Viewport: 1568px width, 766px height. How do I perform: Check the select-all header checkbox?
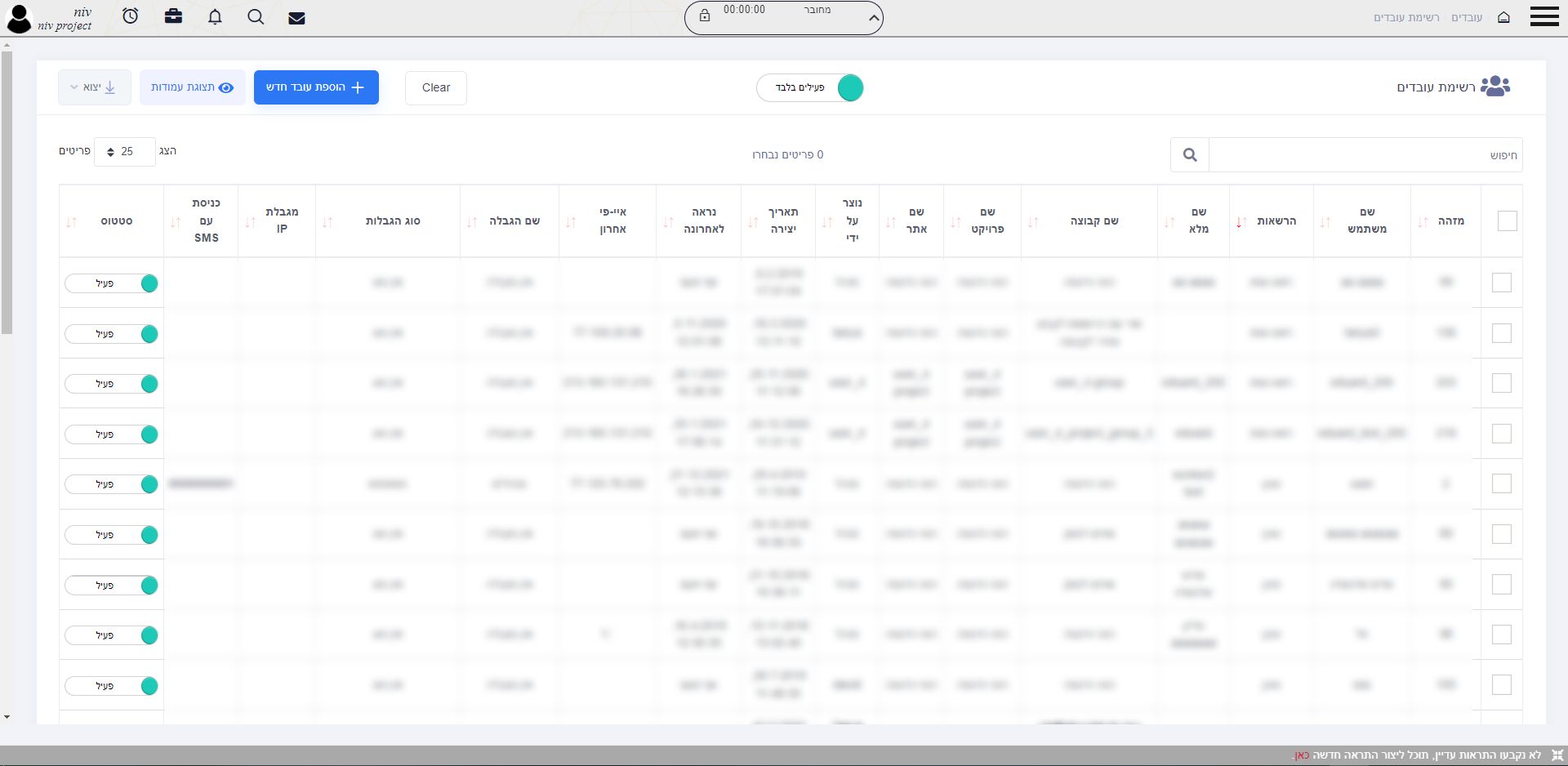point(1507,221)
